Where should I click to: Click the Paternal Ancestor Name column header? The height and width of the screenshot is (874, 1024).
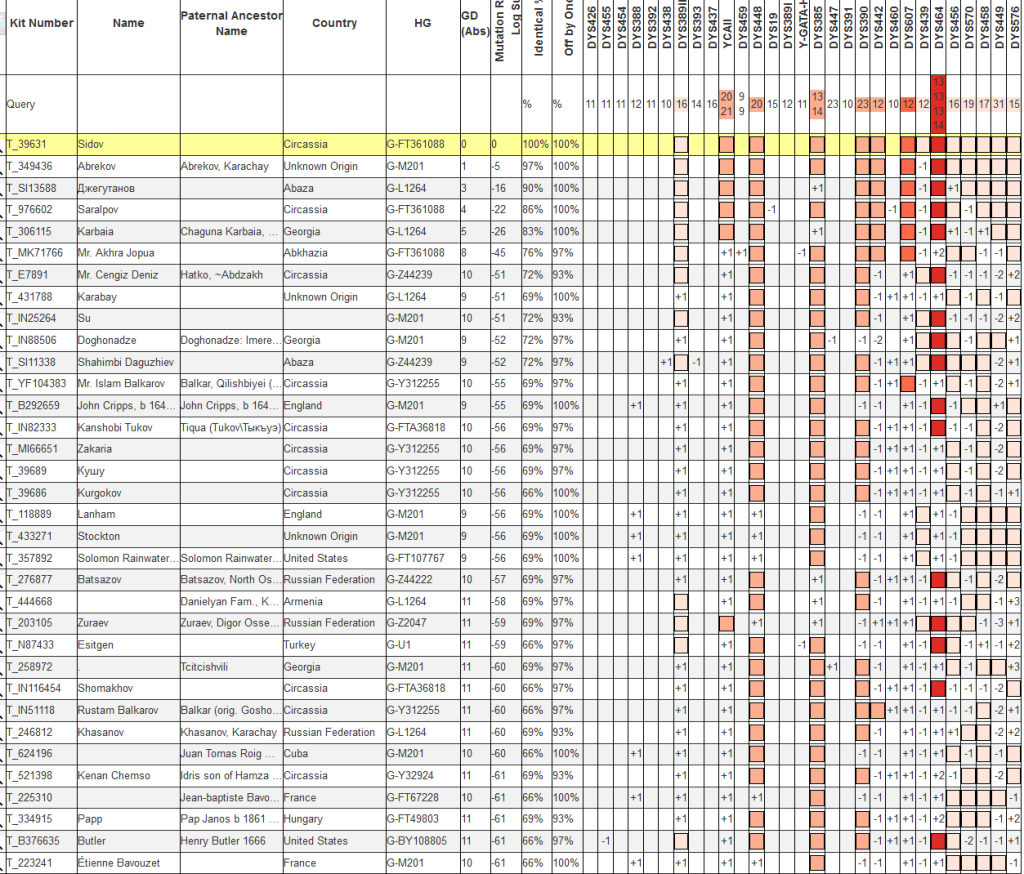(231, 23)
